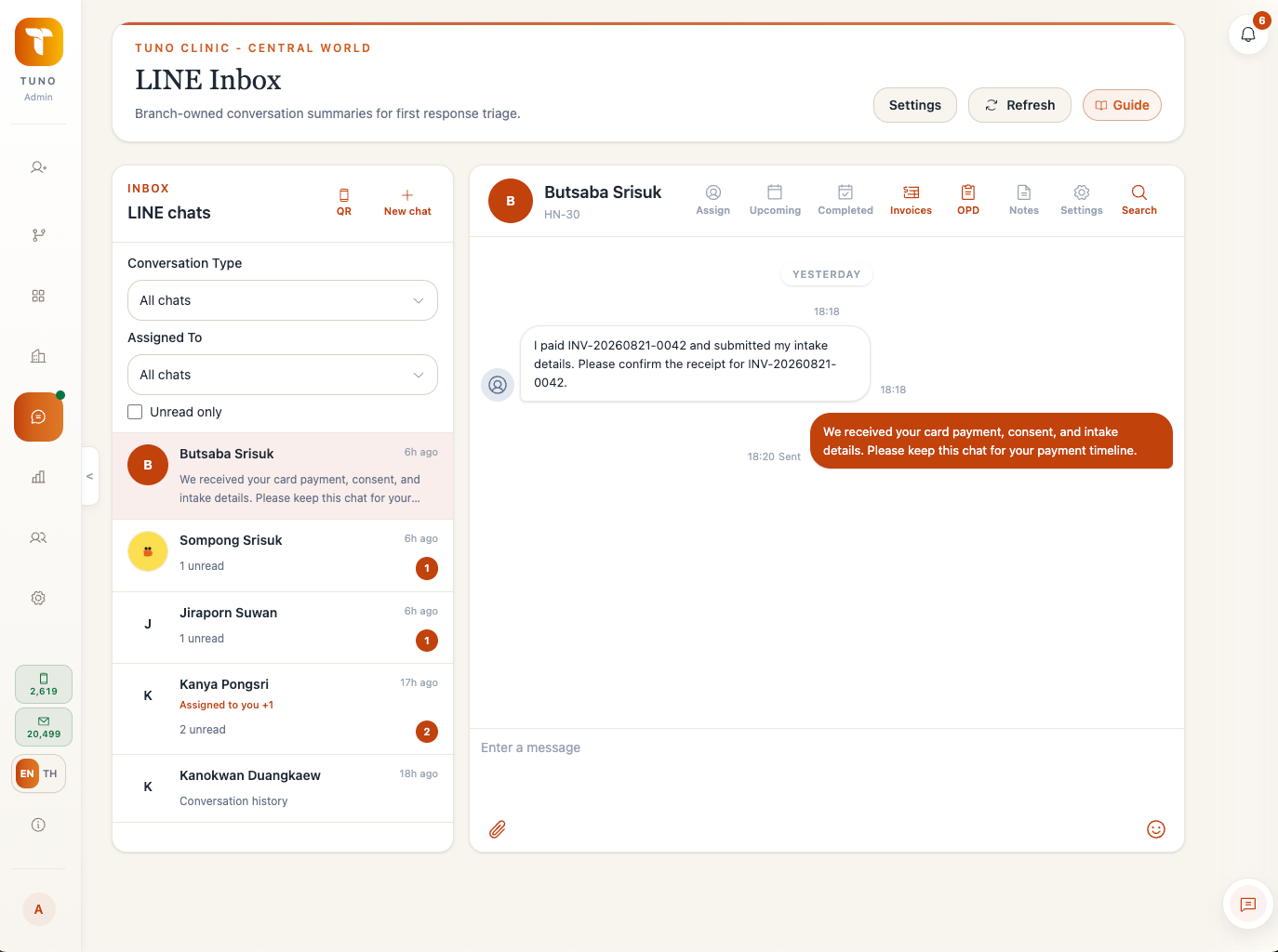Image resolution: width=1278 pixels, height=952 pixels.
Task: Click the received INV-20260821-0042 message
Action: point(695,364)
